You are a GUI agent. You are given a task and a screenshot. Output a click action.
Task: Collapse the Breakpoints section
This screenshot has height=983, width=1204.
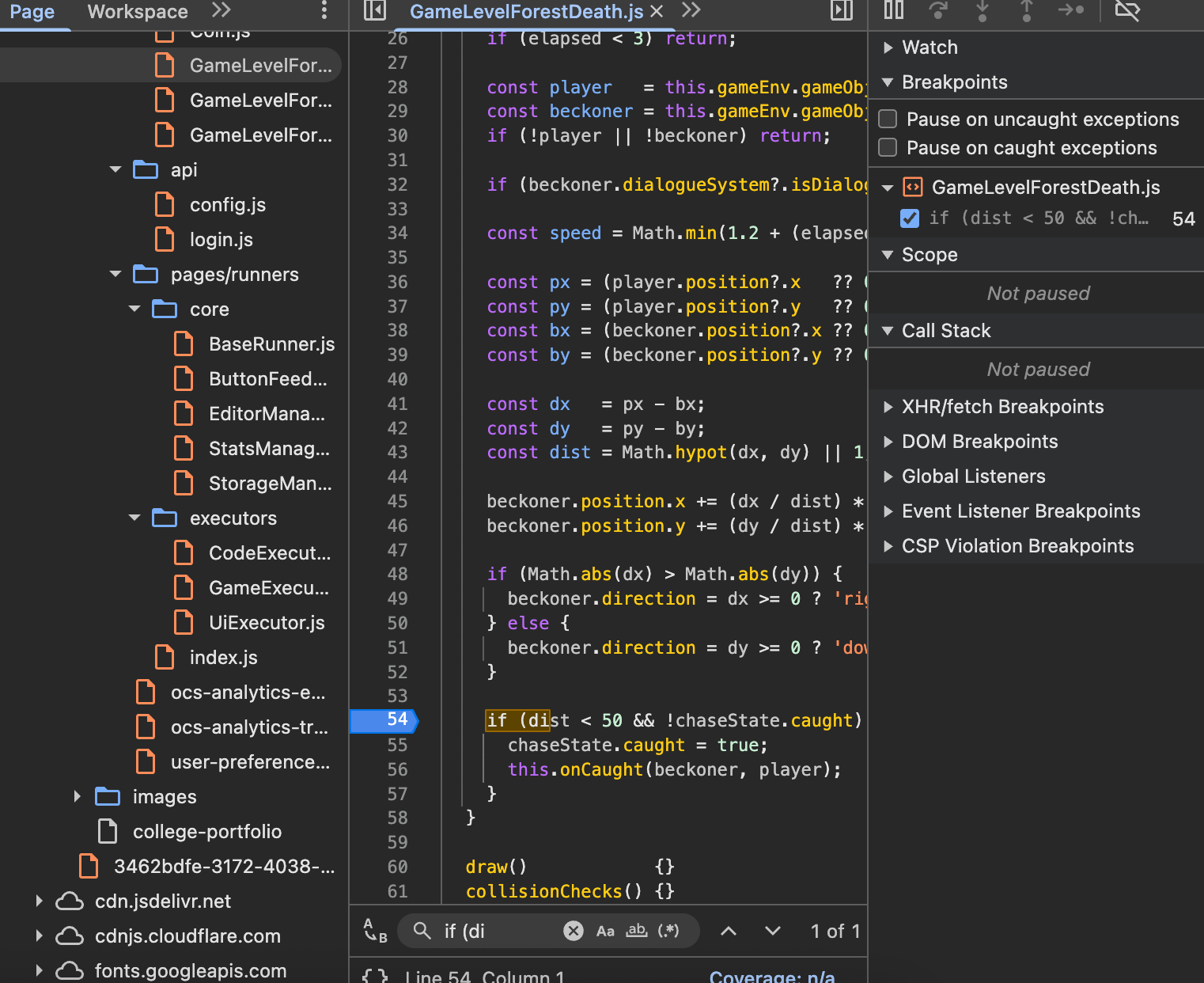point(888,82)
